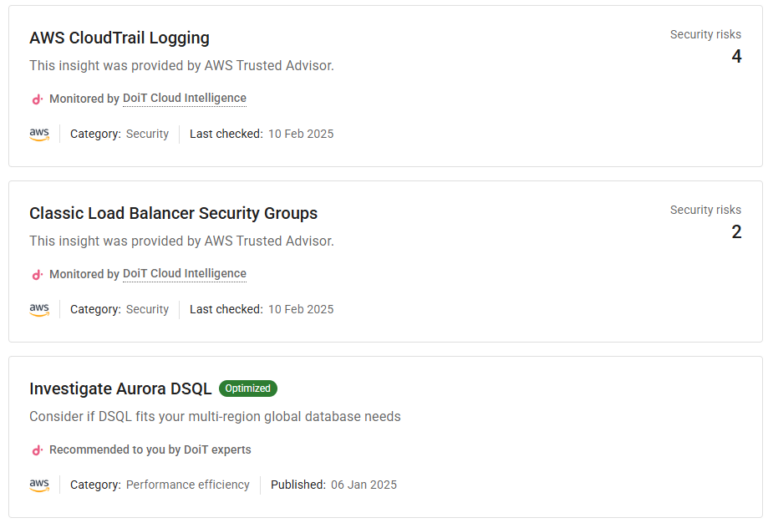This screenshot has height=523, width=768.
Task: Click the DoiT logo in the Classic Load Balancer card
Action: pos(38,274)
